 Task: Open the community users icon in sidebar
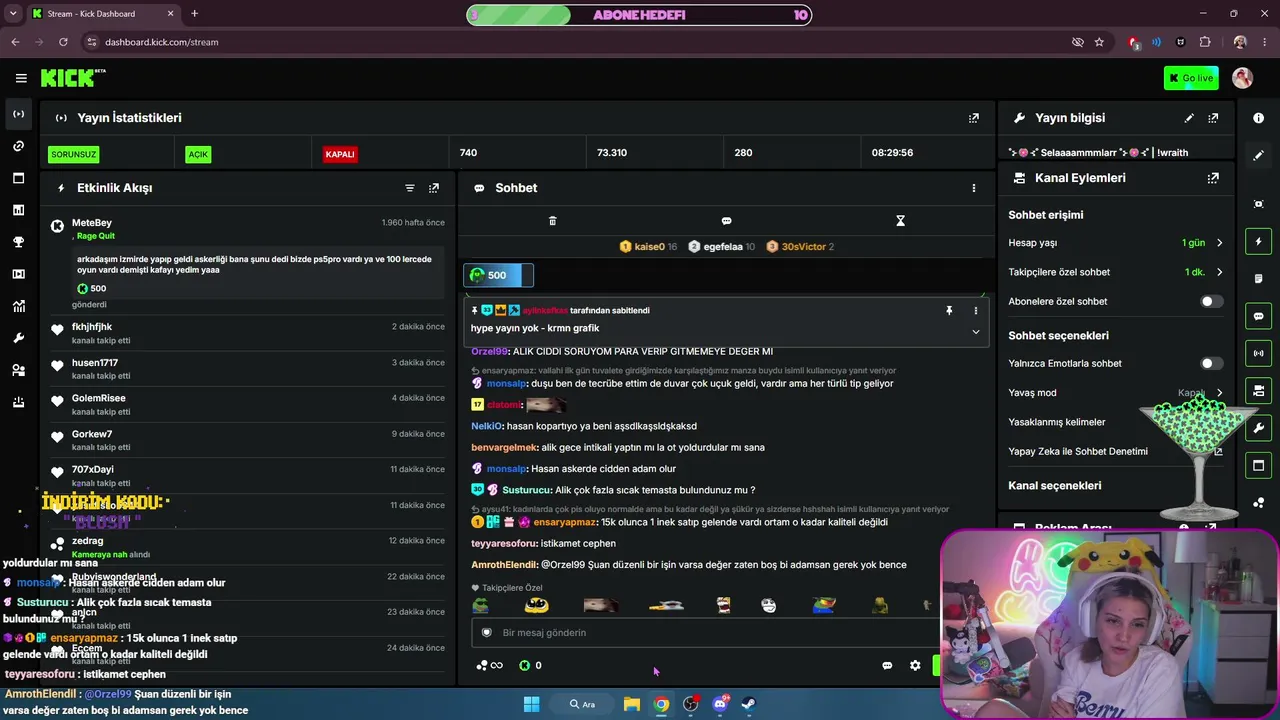18,370
